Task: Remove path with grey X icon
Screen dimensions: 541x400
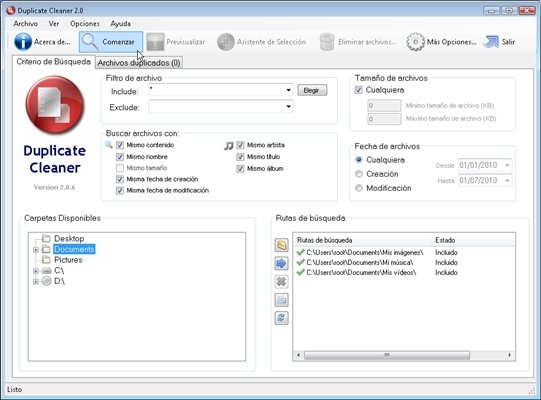Action: pos(282,282)
